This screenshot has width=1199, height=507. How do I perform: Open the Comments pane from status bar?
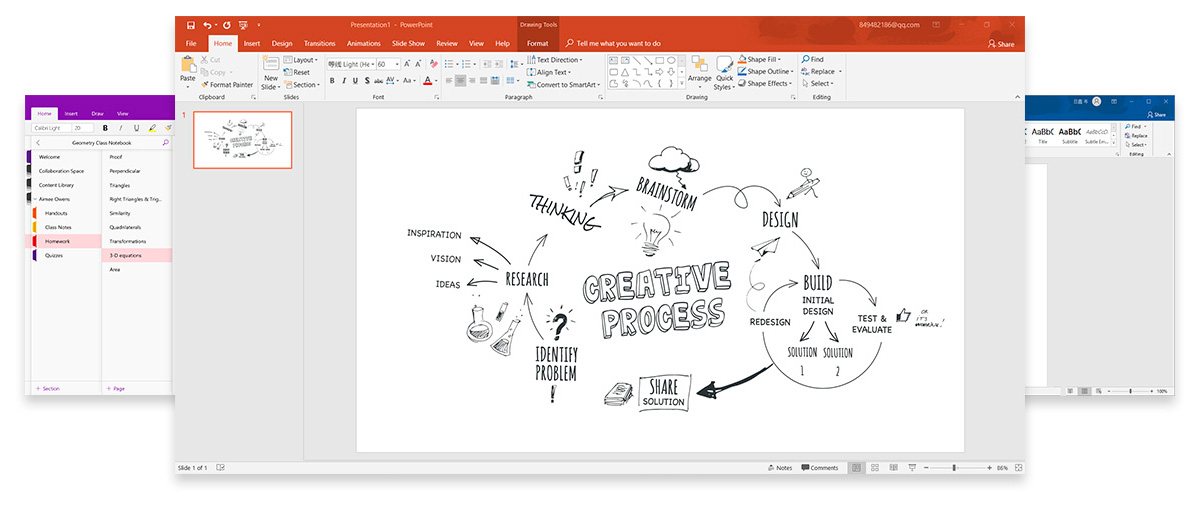819,468
